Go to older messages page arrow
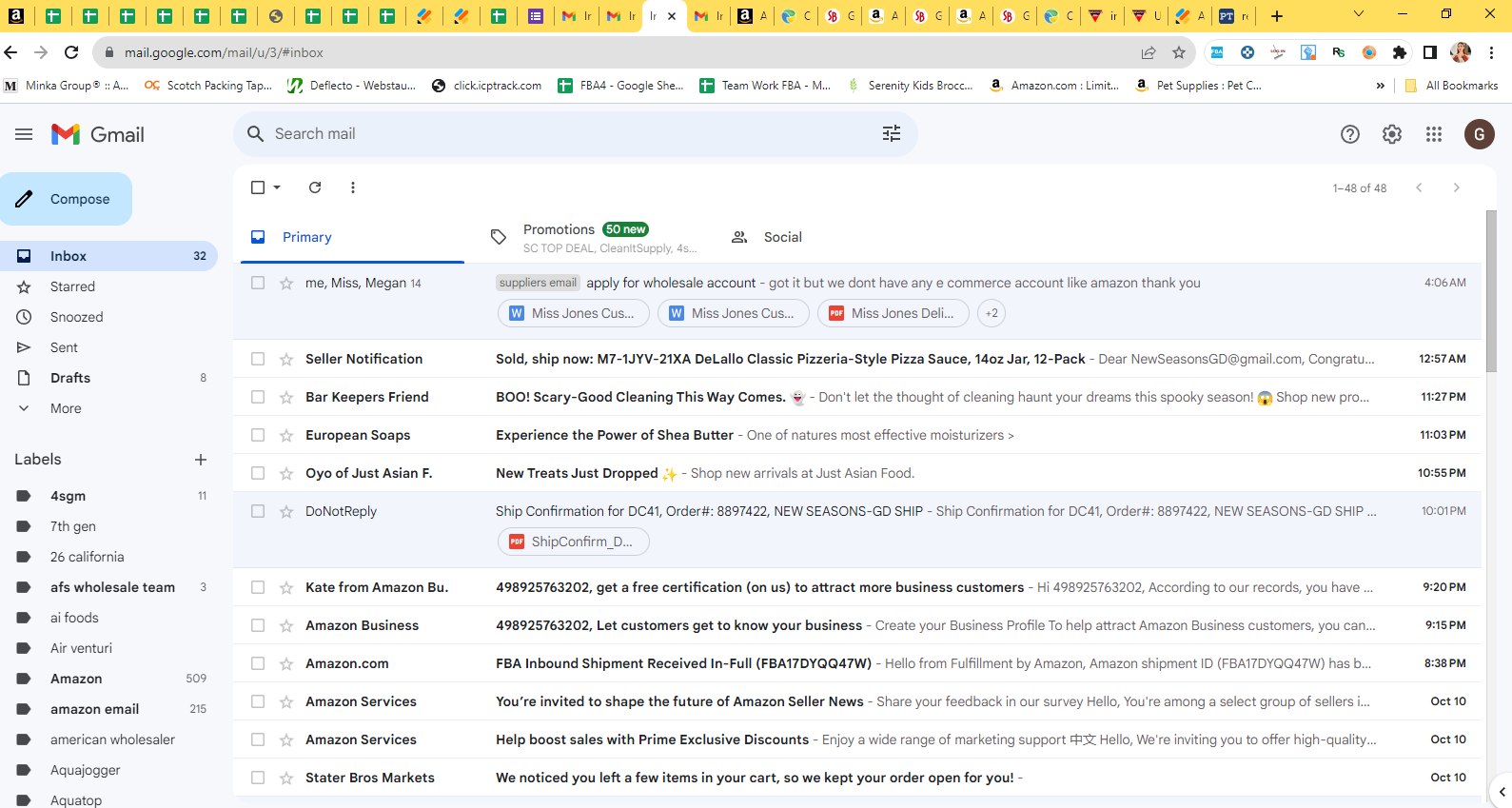Viewport: 1512px width, 808px height. click(1457, 187)
